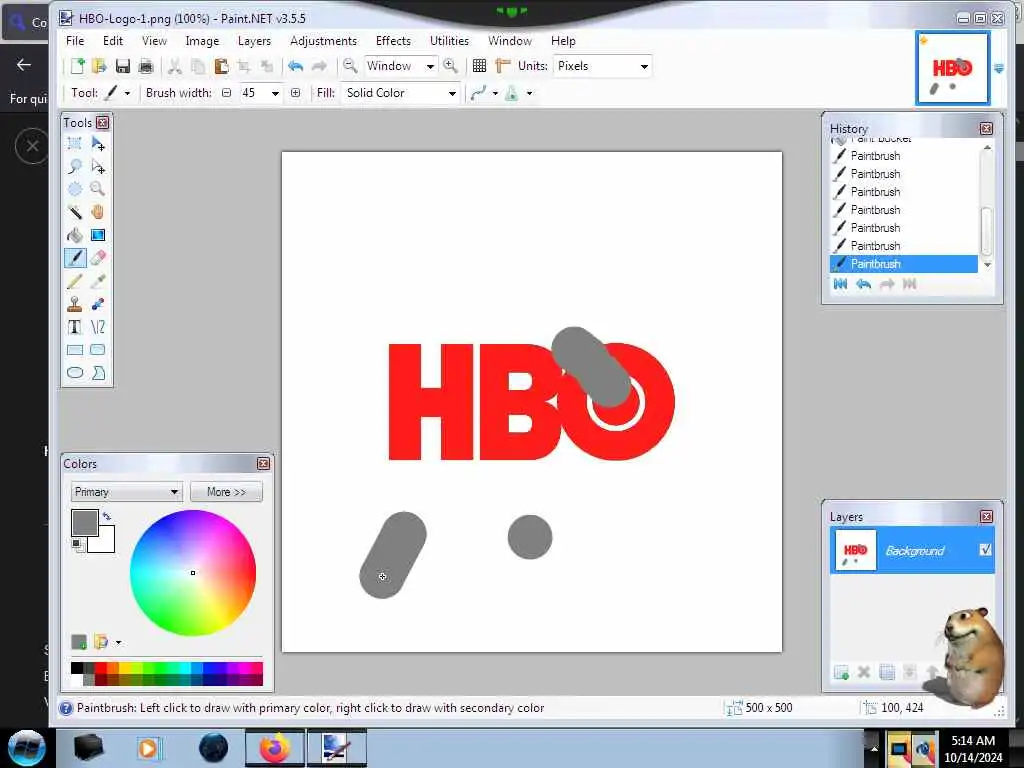The width and height of the screenshot is (1024, 768).
Task: Select the Move Selection tool
Action: point(98,166)
